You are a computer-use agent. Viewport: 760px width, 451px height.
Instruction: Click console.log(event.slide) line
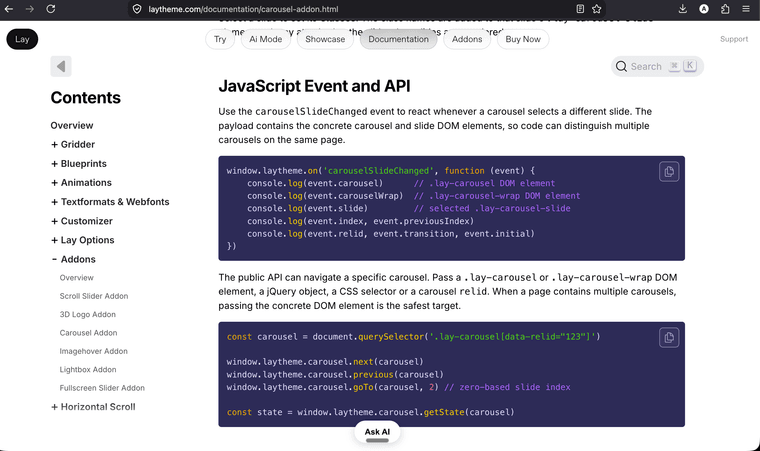coord(409,209)
